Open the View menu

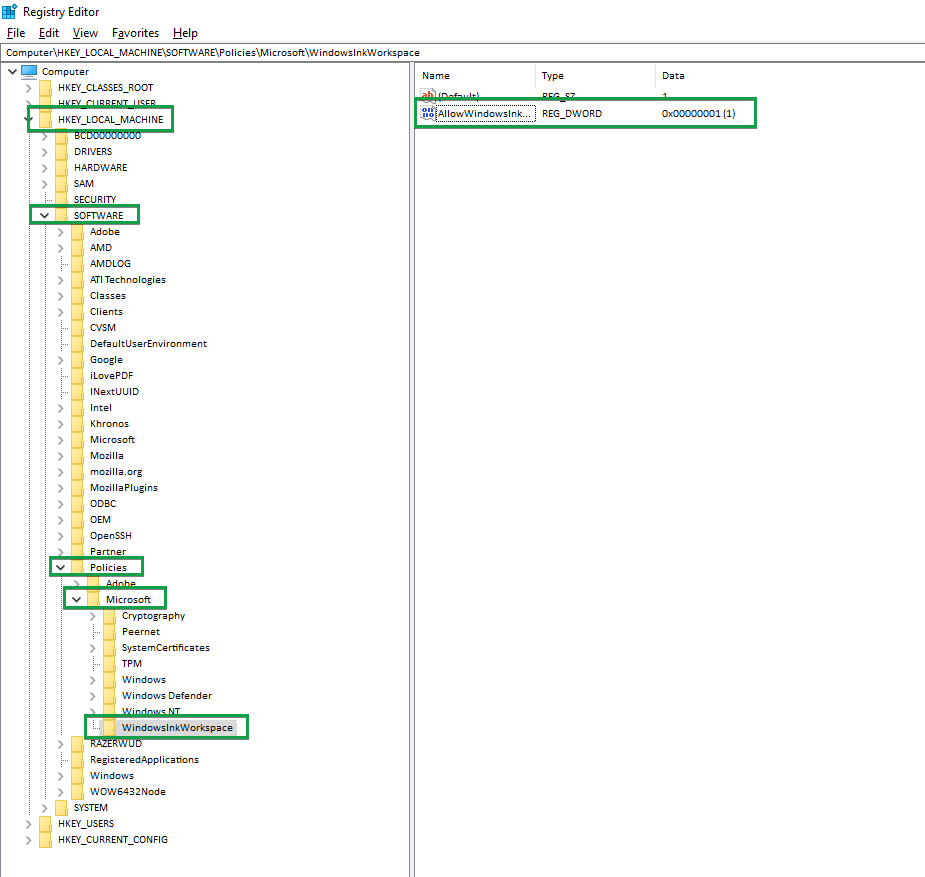(x=85, y=32)
